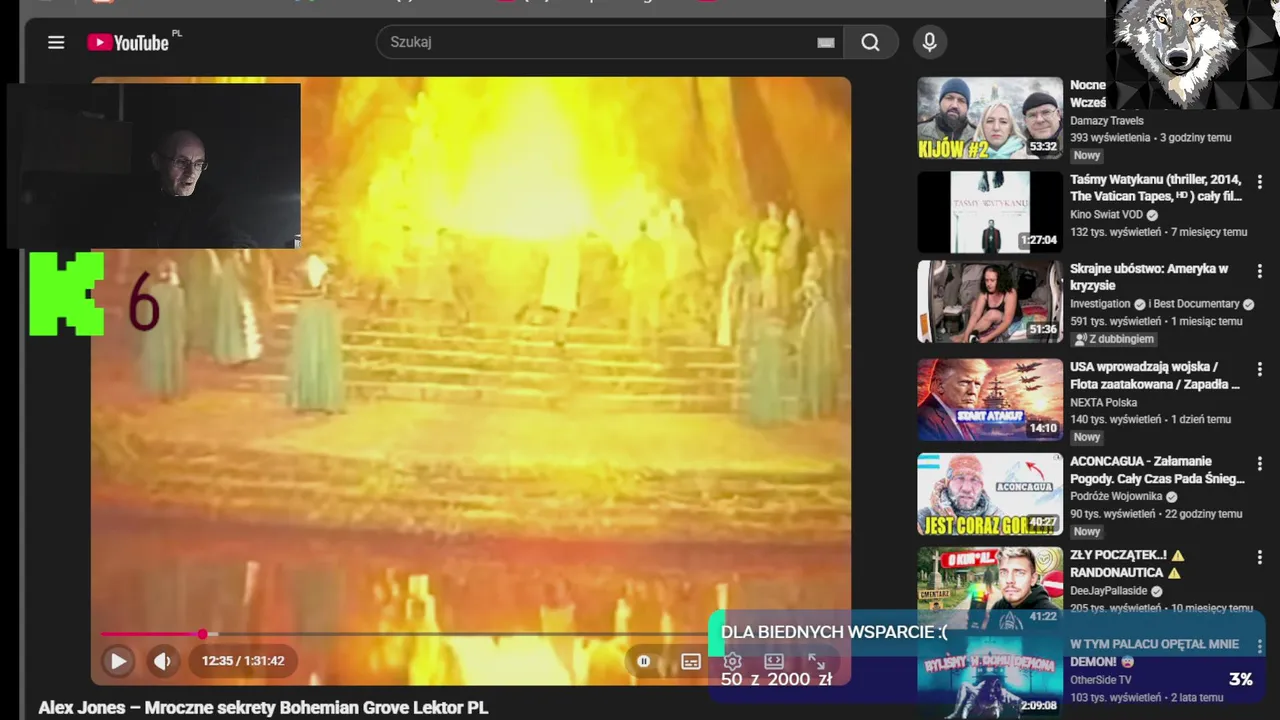
Task: Open Skrajne ubóstwo video thumbnail
Action: click(x=990, y=302)
